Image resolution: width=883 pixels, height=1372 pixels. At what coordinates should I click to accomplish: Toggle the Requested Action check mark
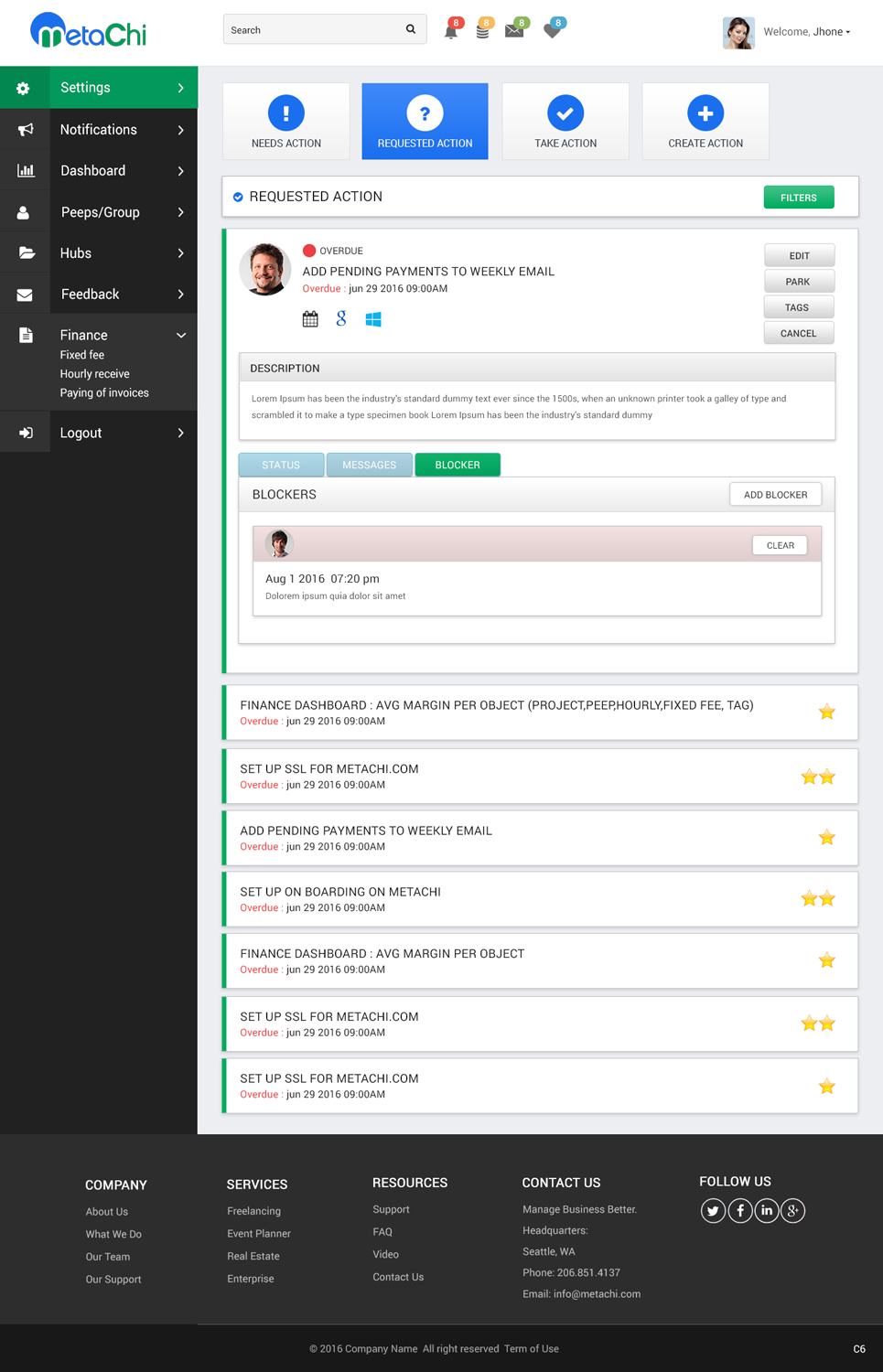click(x=238, y=197)
